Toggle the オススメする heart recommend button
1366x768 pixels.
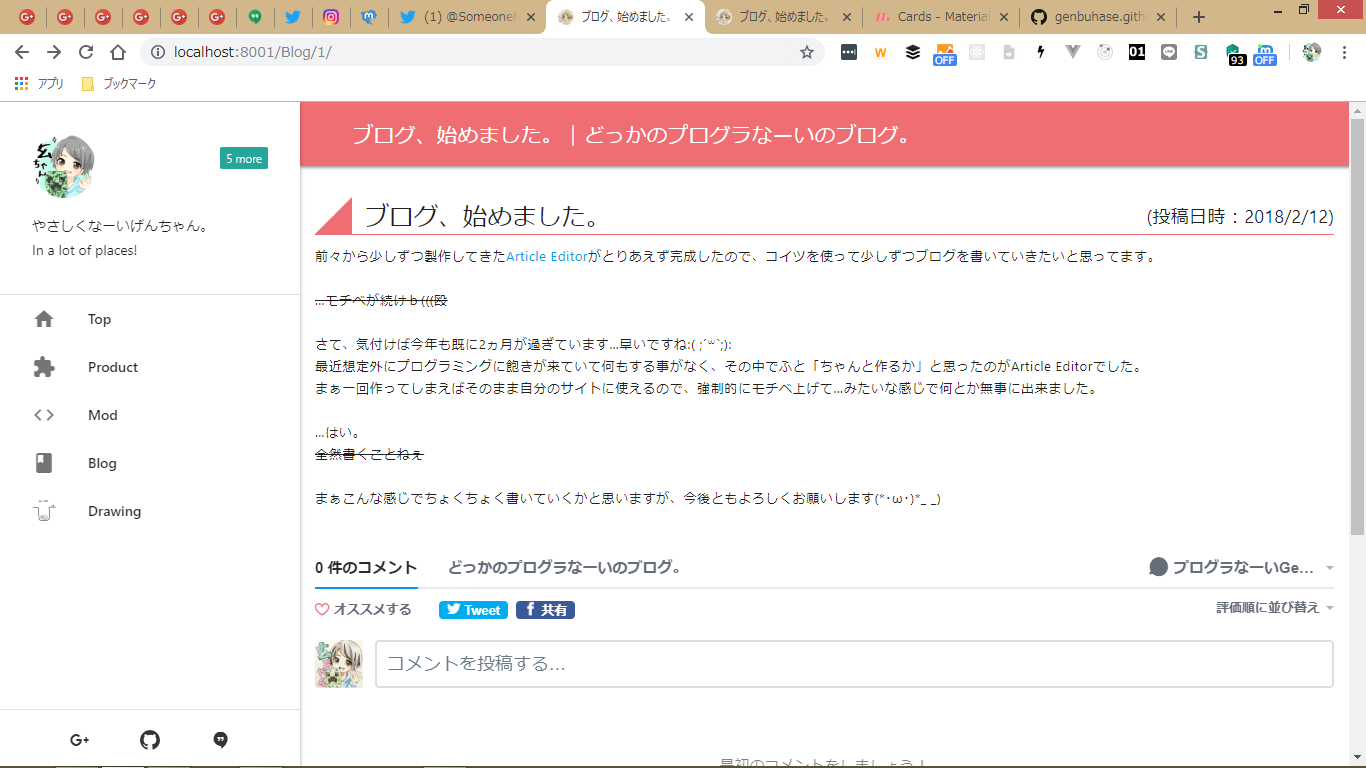point(363,609)
